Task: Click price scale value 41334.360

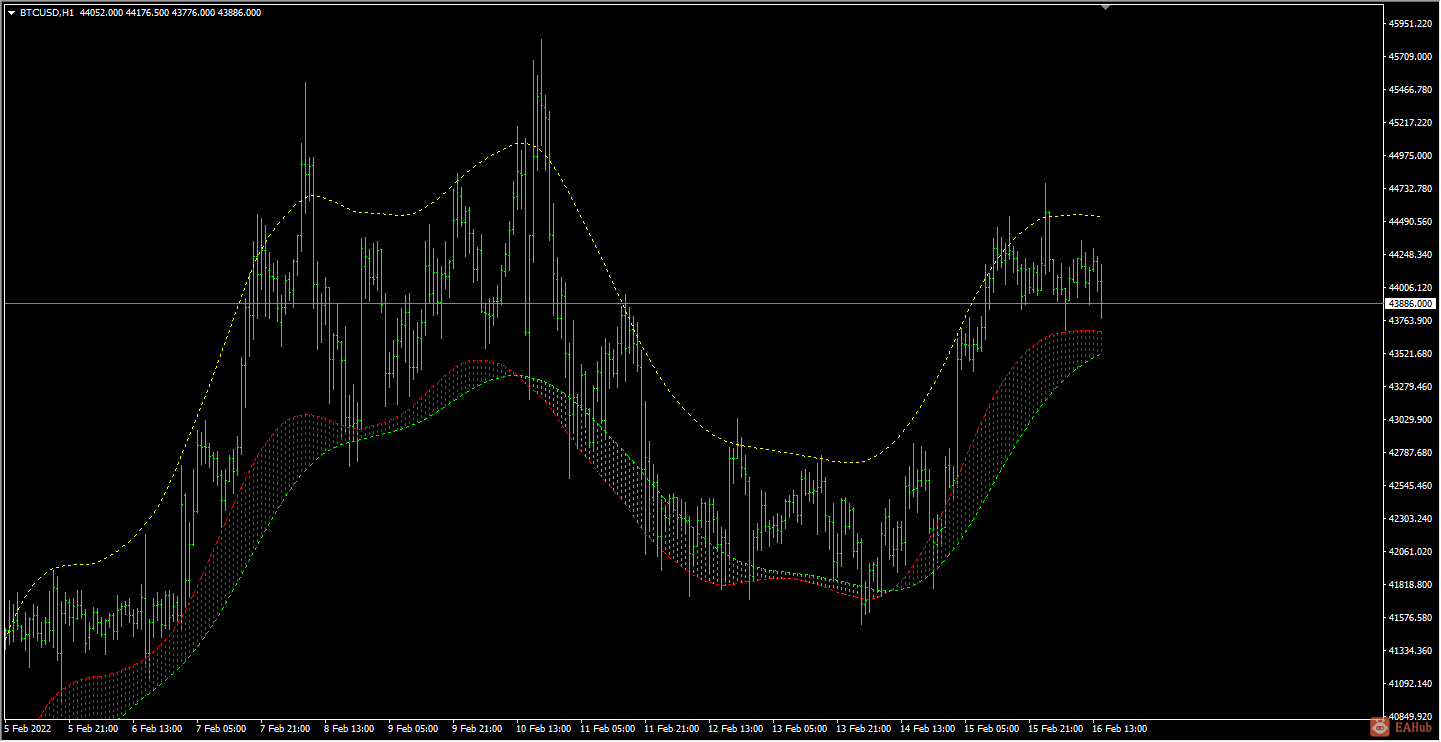Action: point(1410,651)
